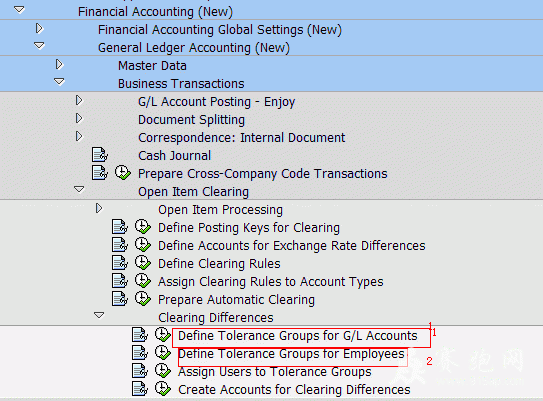Expand the Master Data node
Screen dimensions: 543x401
(59, 64)
